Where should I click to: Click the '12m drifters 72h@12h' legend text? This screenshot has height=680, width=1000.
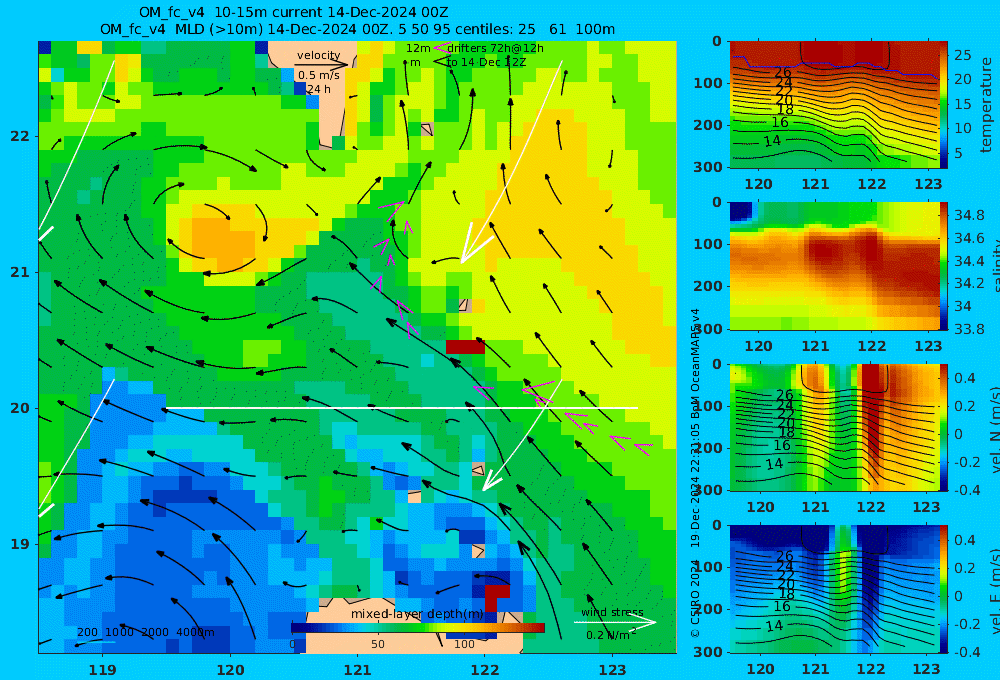tap(474, 48)
